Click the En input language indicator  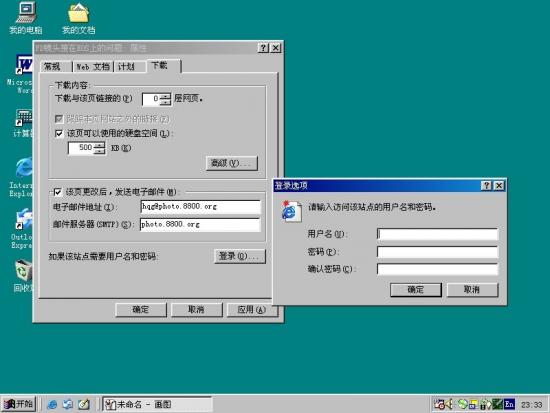point(509,405)
